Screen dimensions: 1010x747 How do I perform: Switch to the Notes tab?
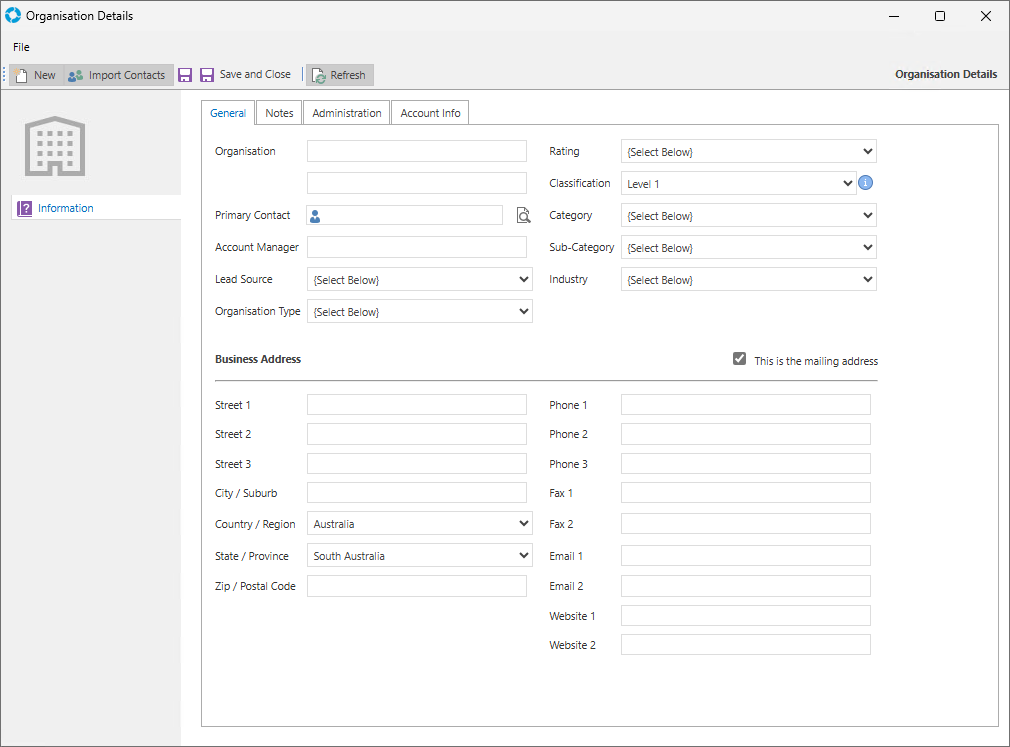click(279, 113)
